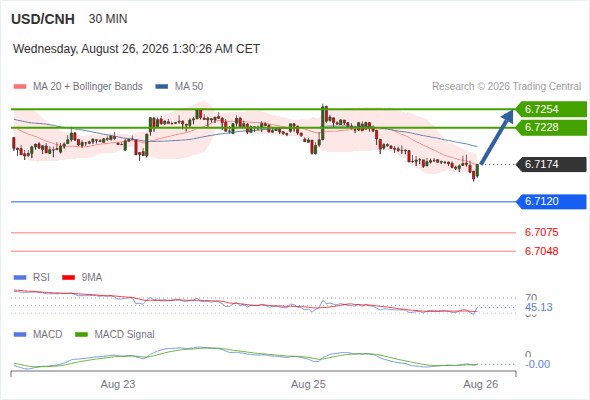Click the RSI value 45.13 readout
Image resolution: width=590 pixels, height=400 pixels.
(539, 307)
